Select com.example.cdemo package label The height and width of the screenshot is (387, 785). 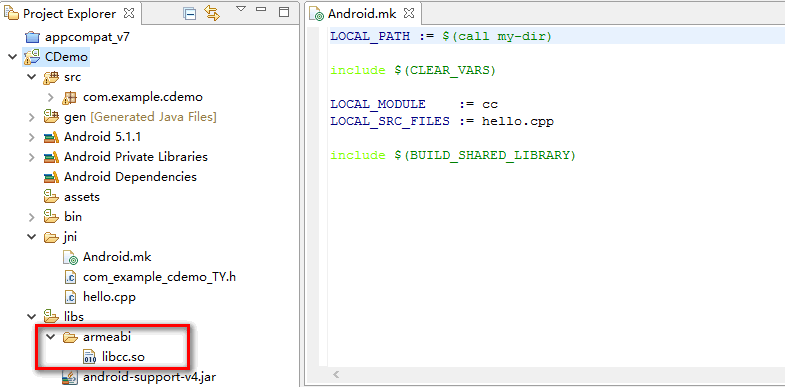coord(143,97)
